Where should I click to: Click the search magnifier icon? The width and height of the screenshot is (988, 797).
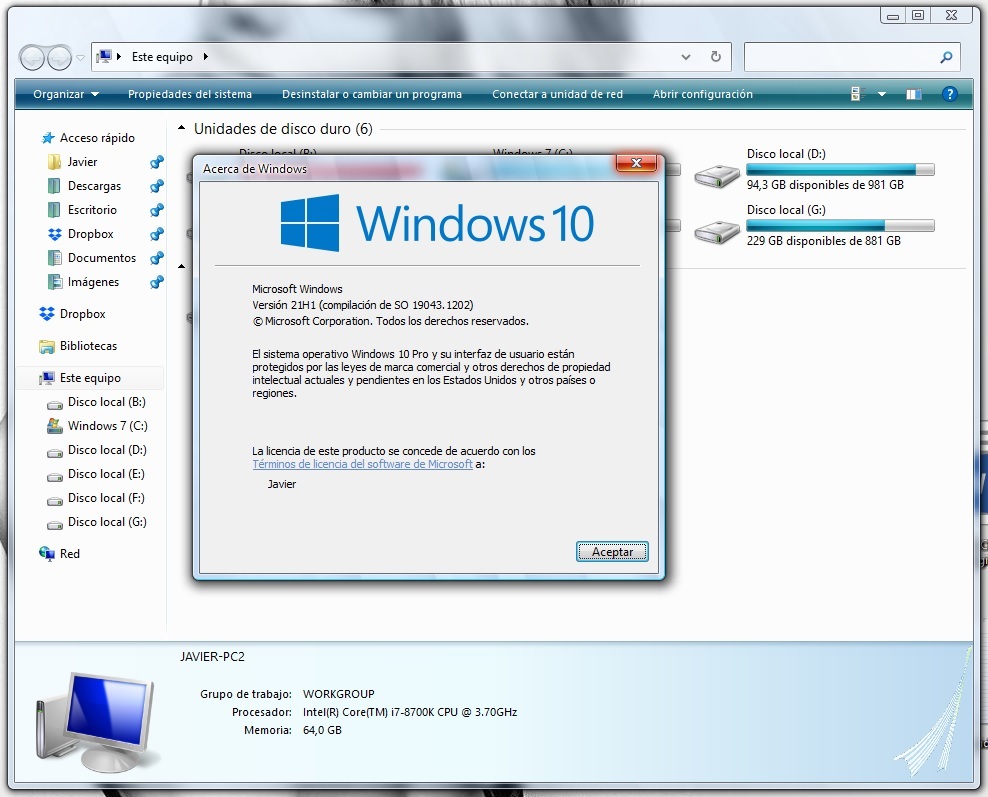[x=946, y=57]
